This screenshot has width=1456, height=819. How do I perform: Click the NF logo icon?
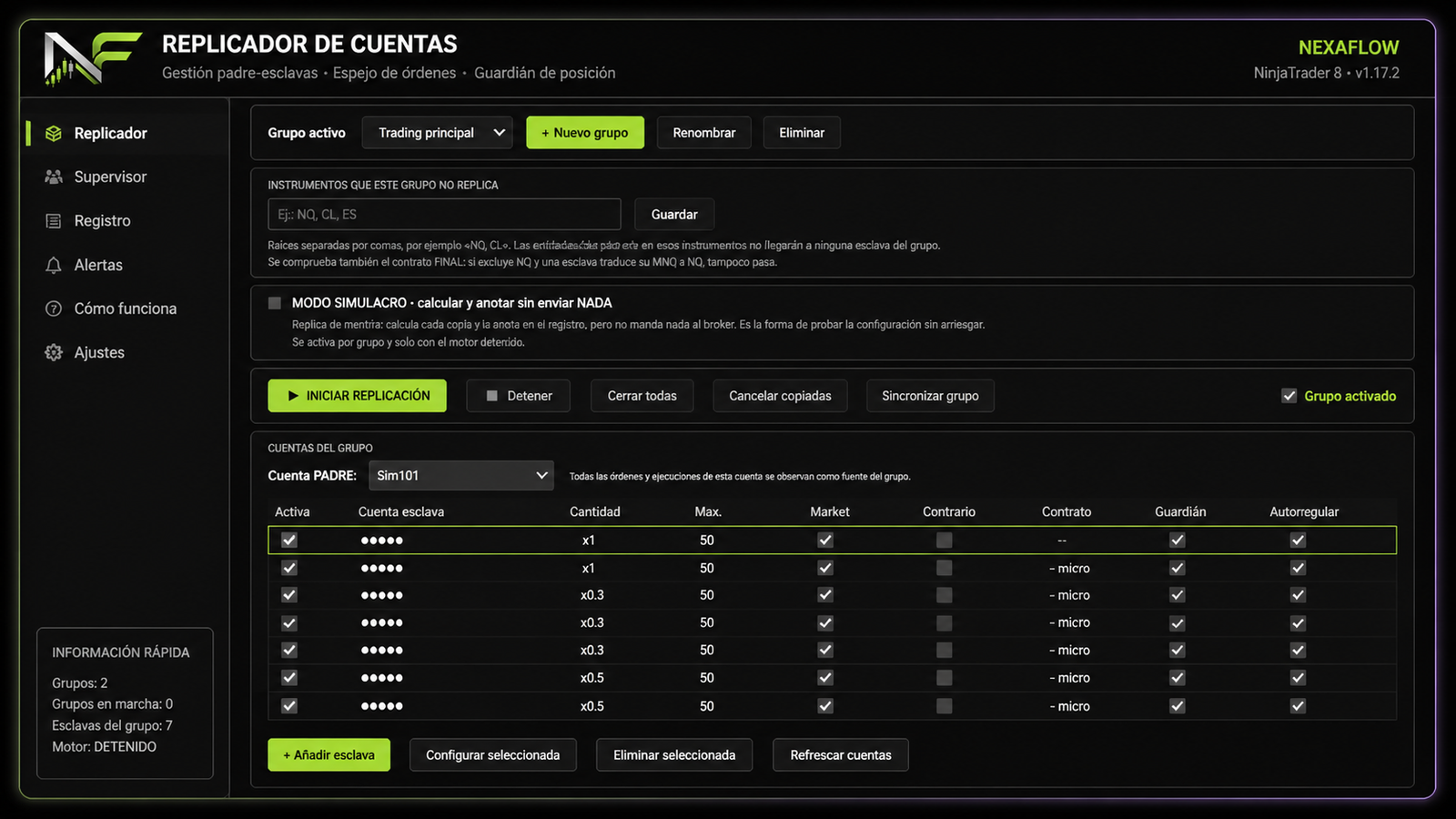click(x=93, y=58)
